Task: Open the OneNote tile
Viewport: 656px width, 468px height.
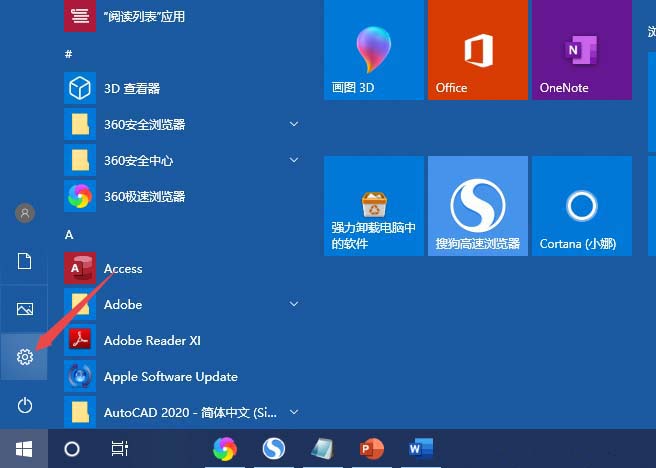Action: tap(582, 50)
